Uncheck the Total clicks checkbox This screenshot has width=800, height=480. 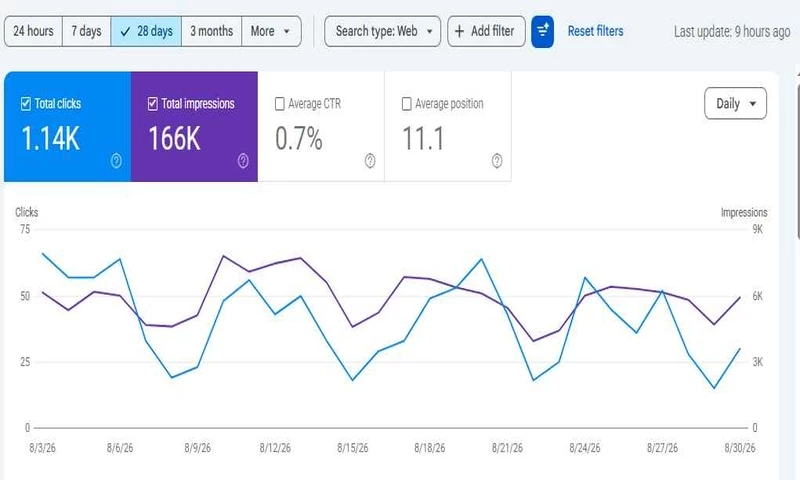pos(26,104)
